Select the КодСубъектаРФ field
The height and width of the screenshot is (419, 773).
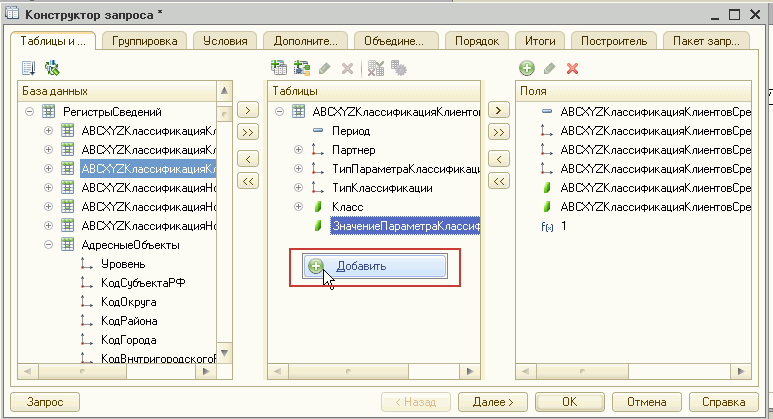click(x=143, y=283)
